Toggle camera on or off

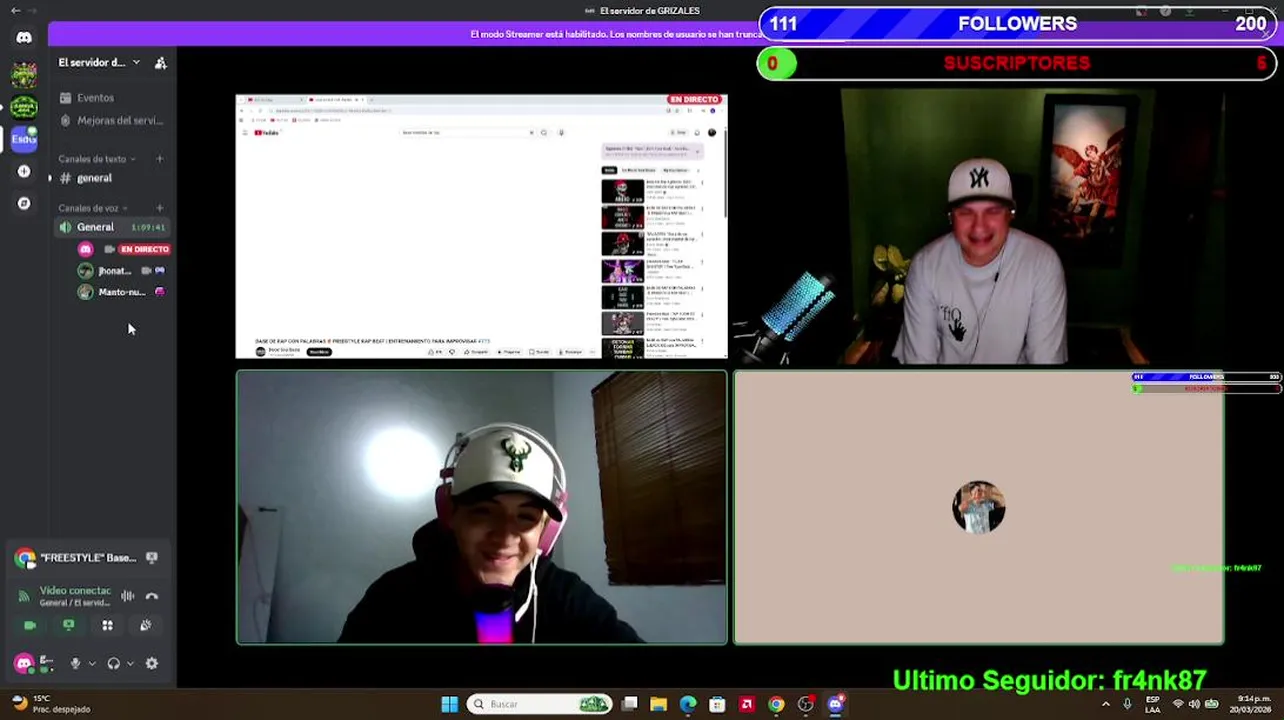tap(30, 625)
